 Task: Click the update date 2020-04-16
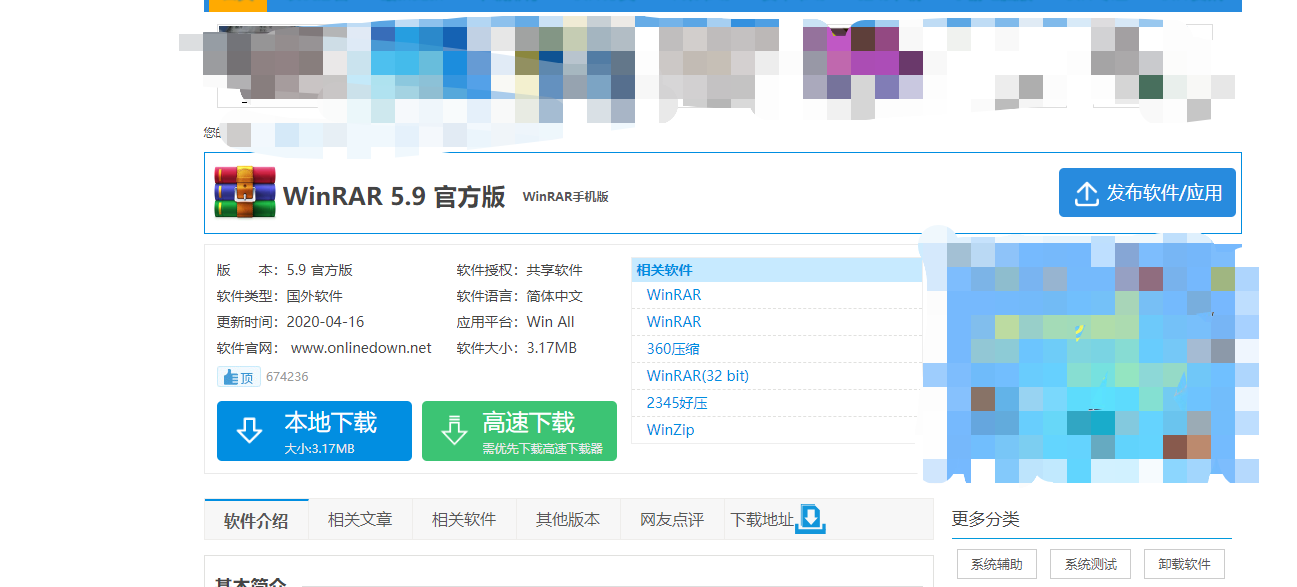coord(325,322)
